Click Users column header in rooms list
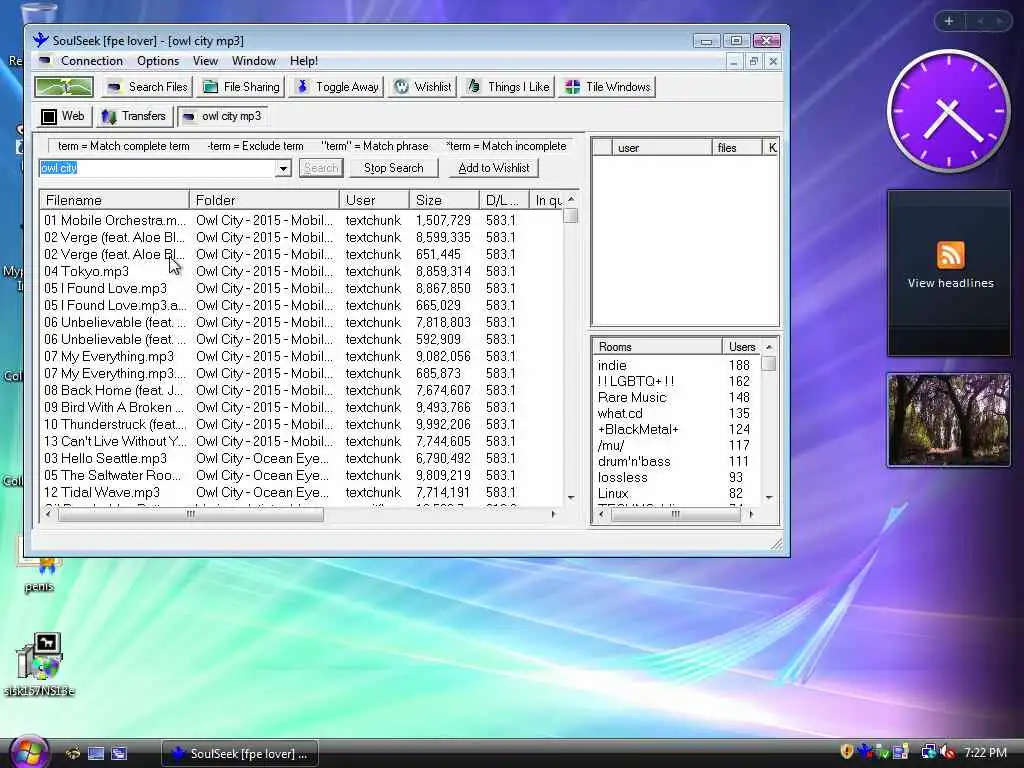This screenshot has width=1024, height=768. coord(742,347)
